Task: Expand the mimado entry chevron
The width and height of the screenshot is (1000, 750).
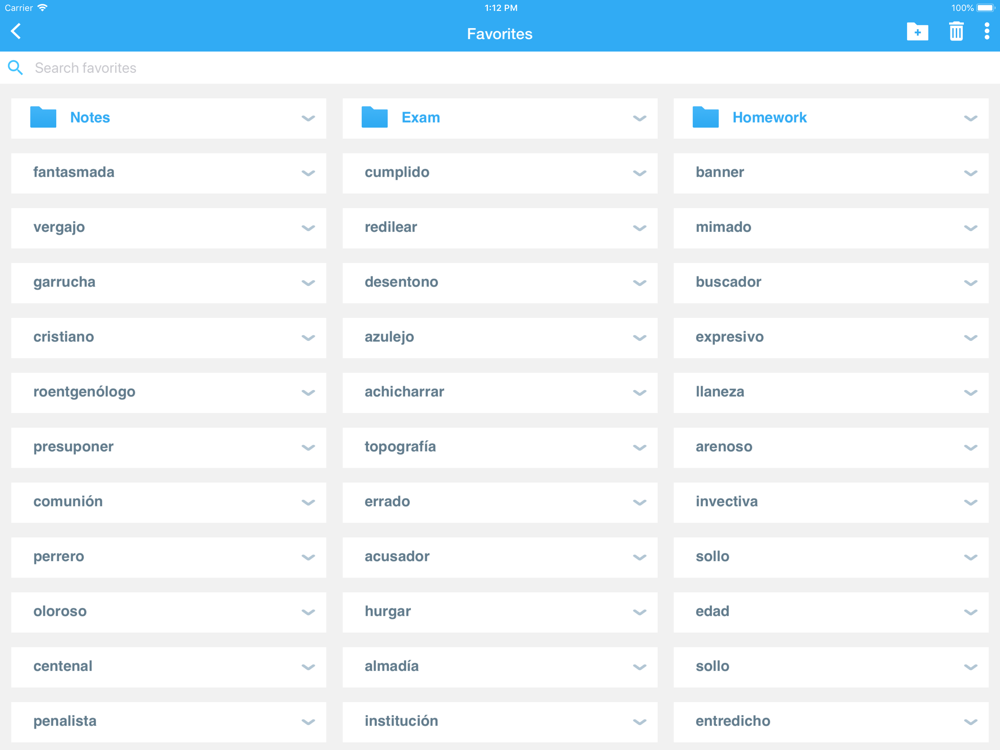Action: [x=970, y=228]
